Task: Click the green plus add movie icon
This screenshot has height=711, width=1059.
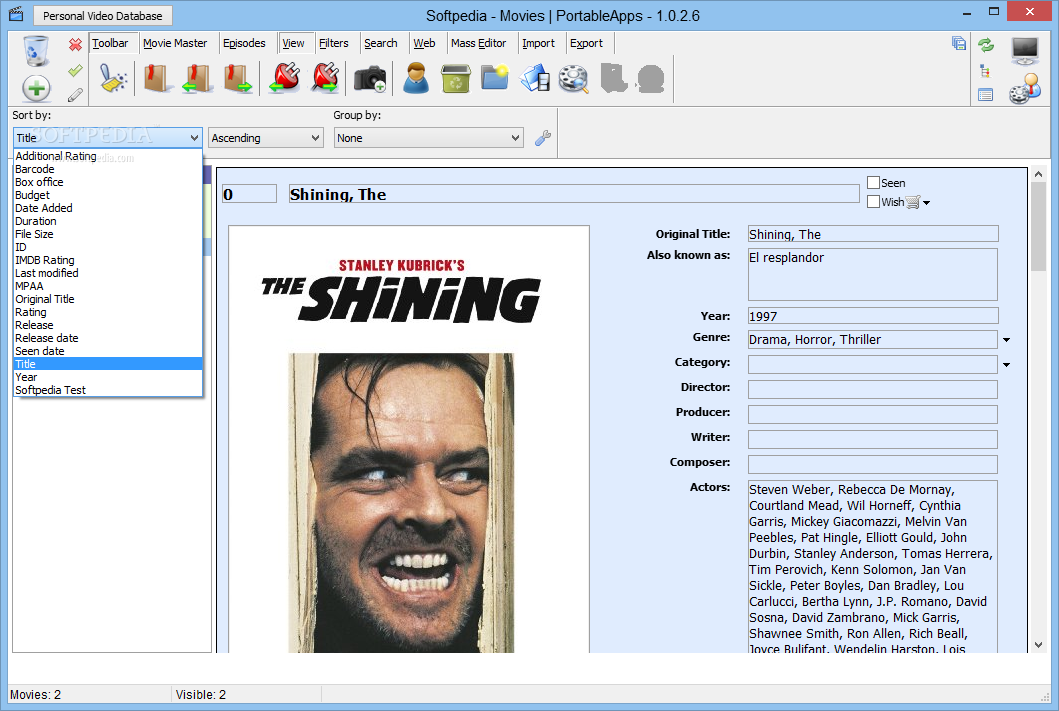Action: [x=36, y=88]
